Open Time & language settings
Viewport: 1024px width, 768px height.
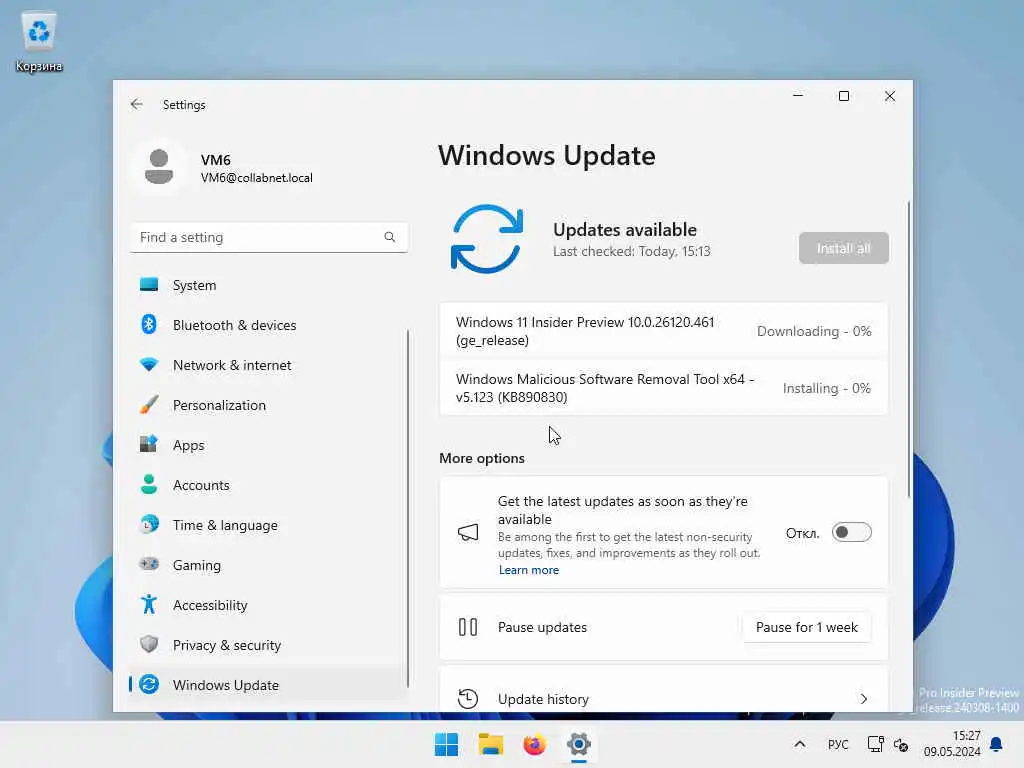click(x=268, y=525)
